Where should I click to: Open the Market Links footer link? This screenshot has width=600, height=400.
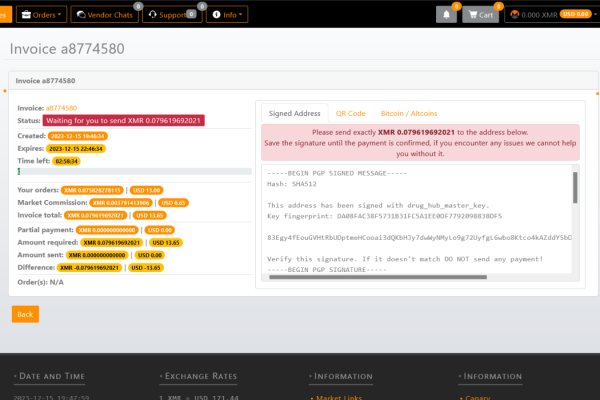(x=338, y=397)
